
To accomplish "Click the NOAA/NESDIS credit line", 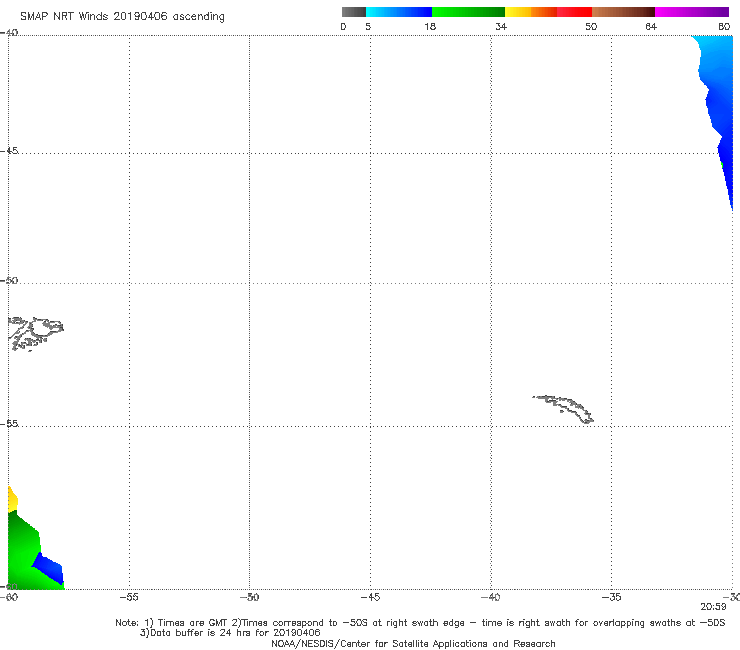I will [x=413, y=643].
